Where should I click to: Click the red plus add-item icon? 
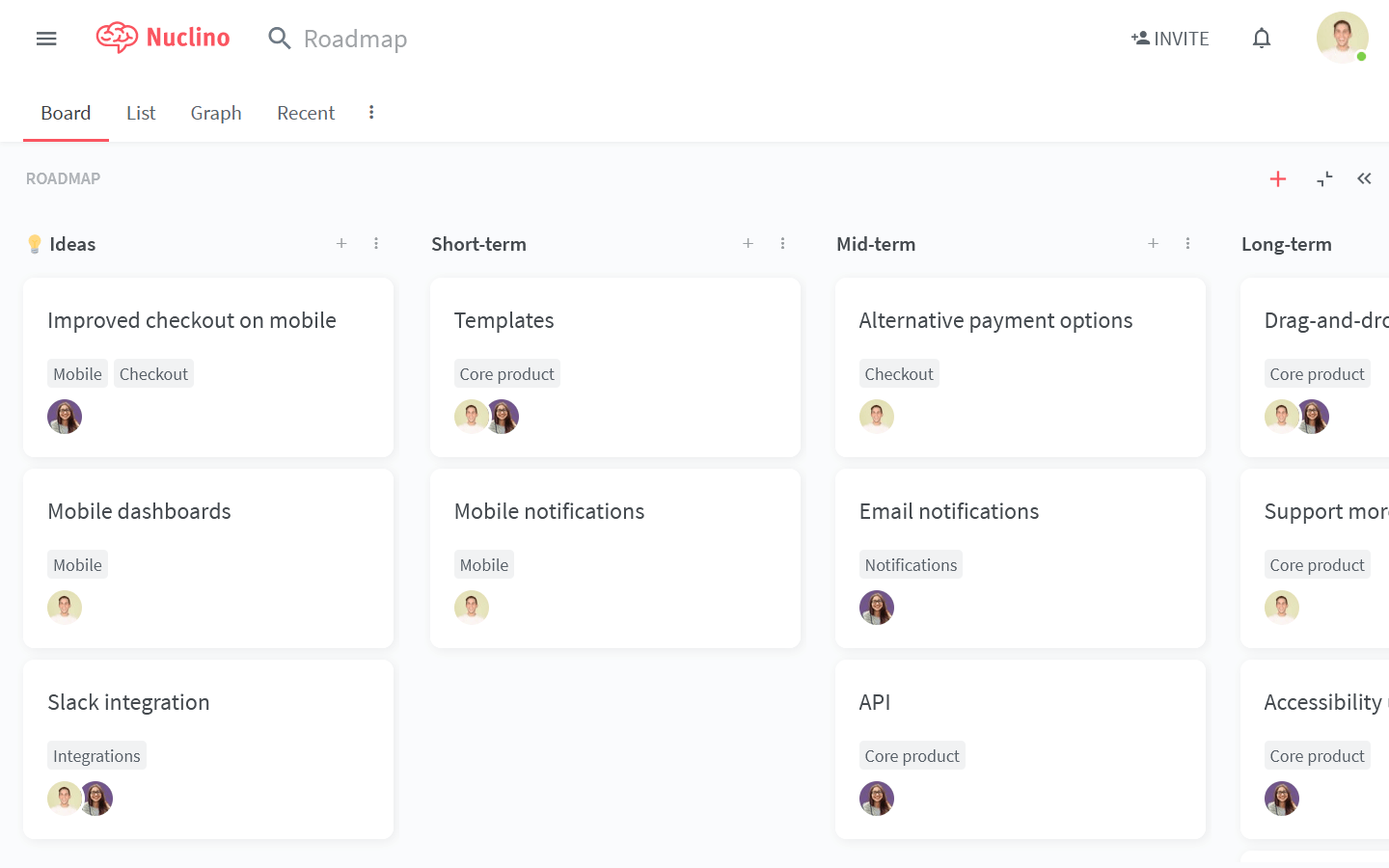(x=1278, y=179)
